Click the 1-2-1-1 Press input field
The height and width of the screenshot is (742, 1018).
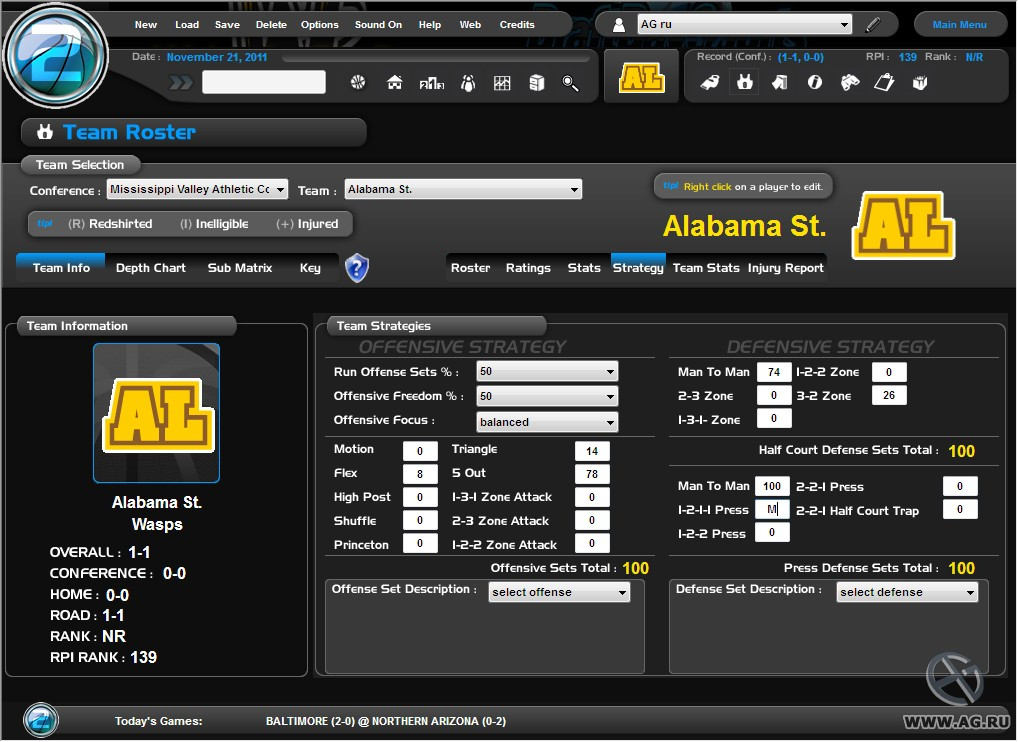pyautogui.click(x=772, y=509)
